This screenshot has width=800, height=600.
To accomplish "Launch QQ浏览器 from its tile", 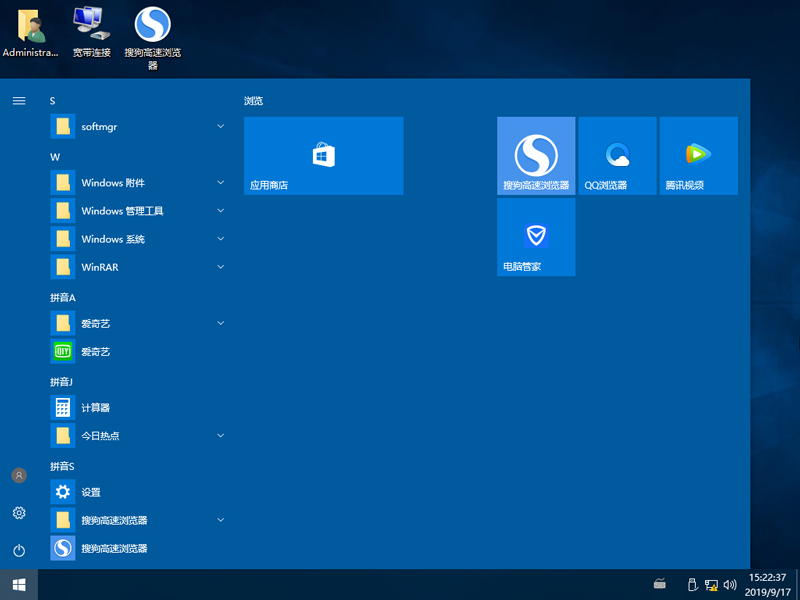I will coord(616,155).
